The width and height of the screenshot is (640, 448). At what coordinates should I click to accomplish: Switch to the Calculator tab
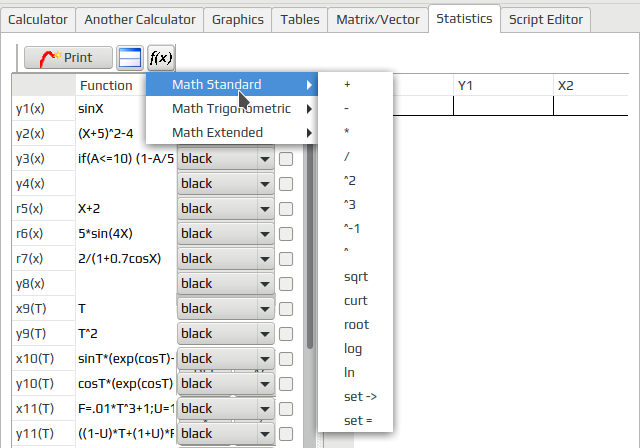[x=38, y=20]
